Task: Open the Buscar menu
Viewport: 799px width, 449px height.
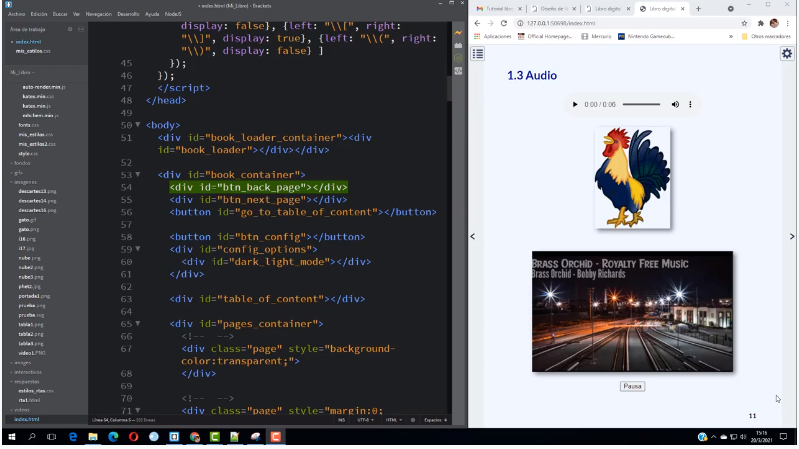Action: pos(60,14)
